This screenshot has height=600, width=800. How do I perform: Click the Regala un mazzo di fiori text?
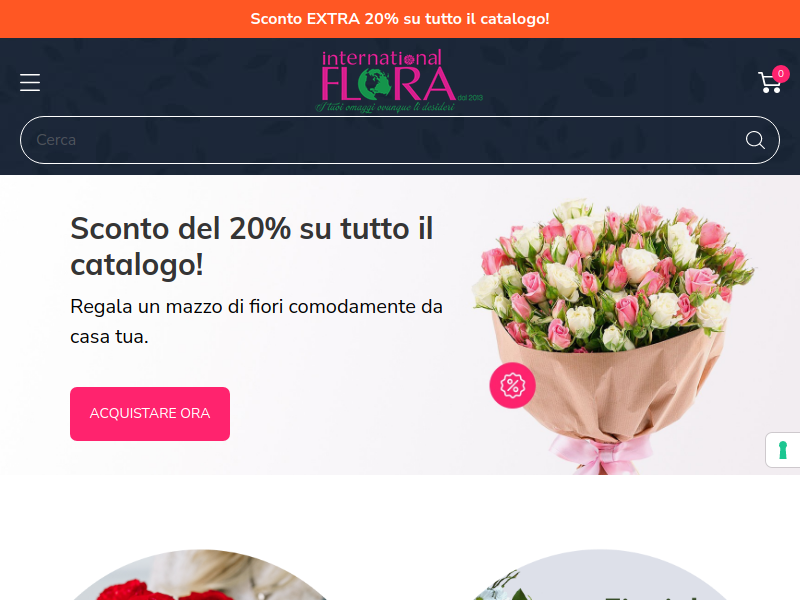[x=256, y=321]
